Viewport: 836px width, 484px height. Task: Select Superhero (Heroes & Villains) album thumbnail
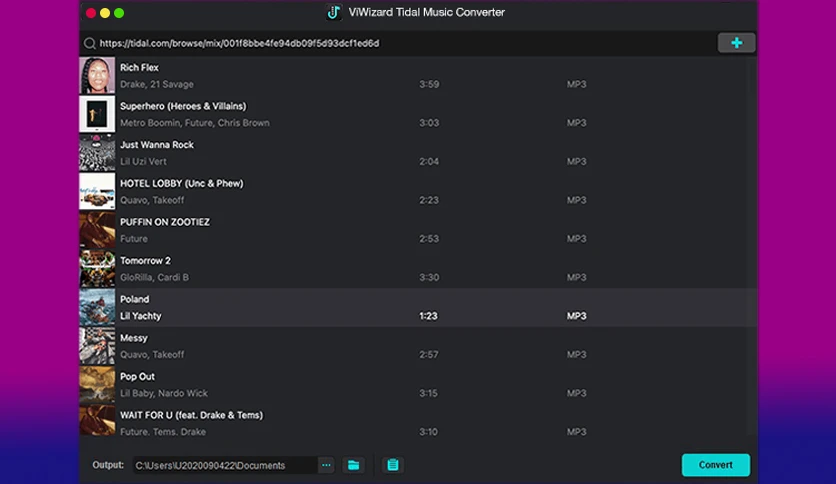[x=97, y=114]
